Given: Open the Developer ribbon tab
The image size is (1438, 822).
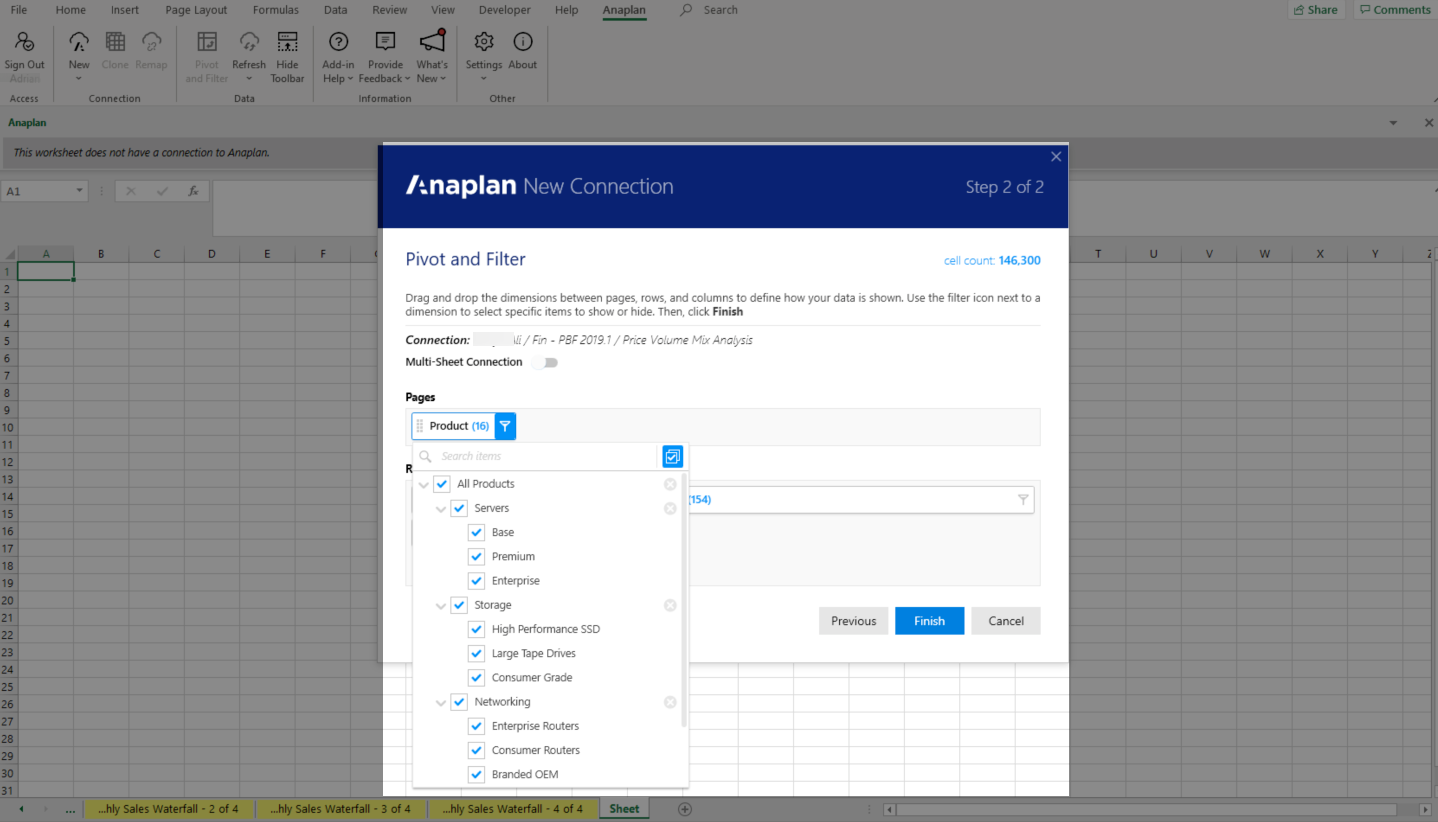Looking at the screenshot, I should tap(504, 10).
